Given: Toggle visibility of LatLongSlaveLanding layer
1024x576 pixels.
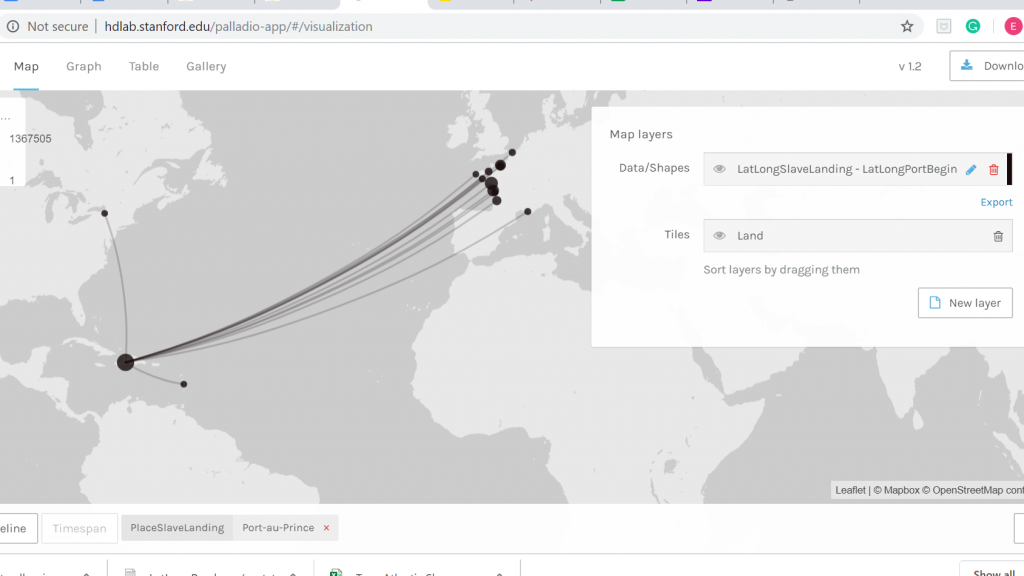Looking at the screenshot, I should (719, 170).
